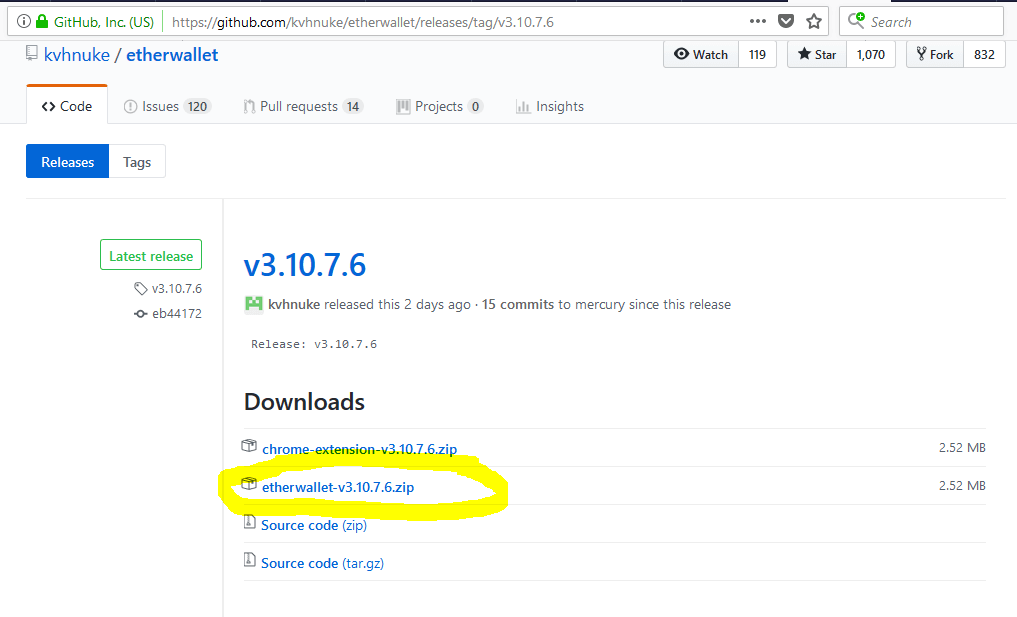Open the Projects tab
1017x617 pixels.
click(439, 106)
